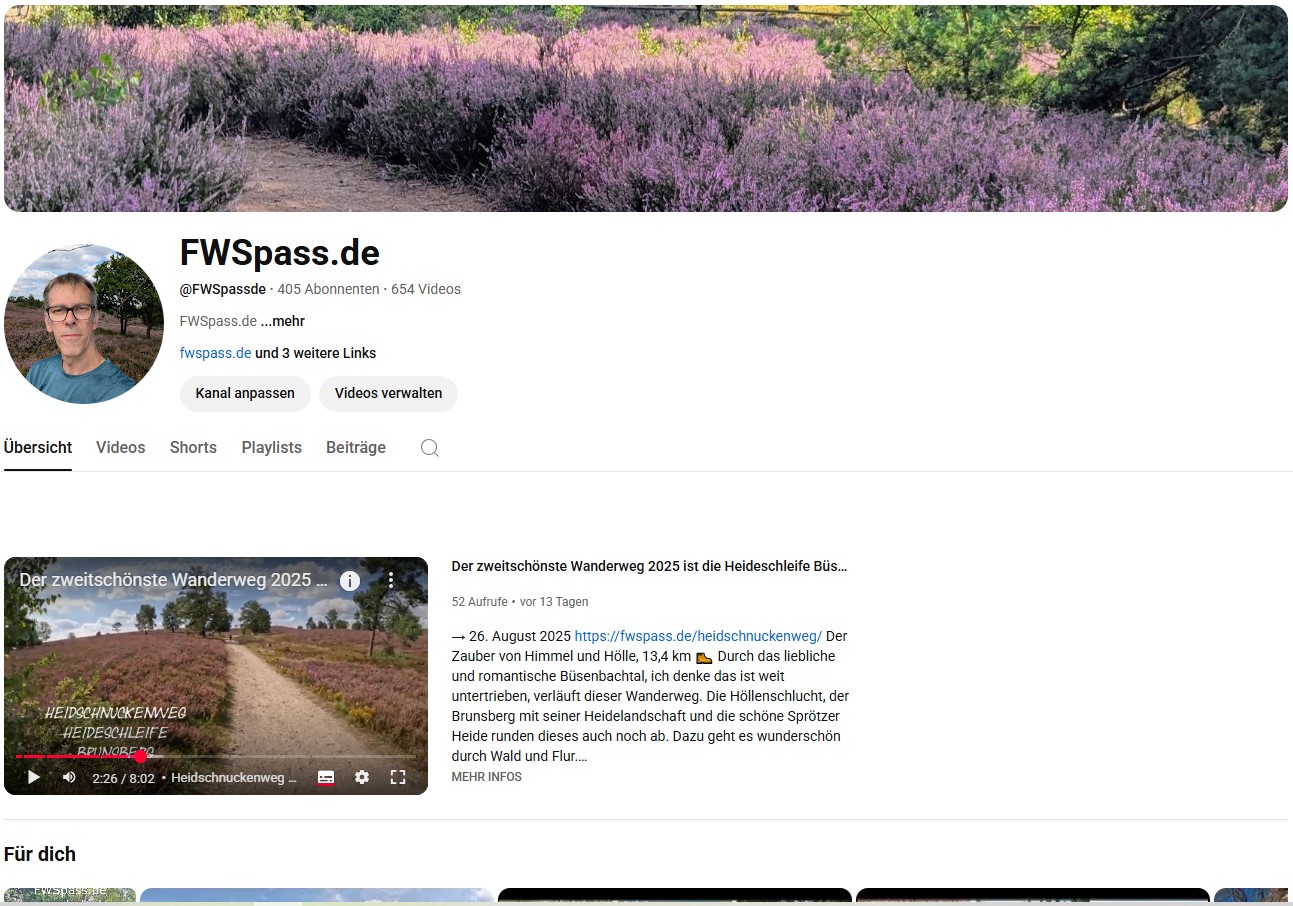Open the three-dot video options menu

(391, 580)
